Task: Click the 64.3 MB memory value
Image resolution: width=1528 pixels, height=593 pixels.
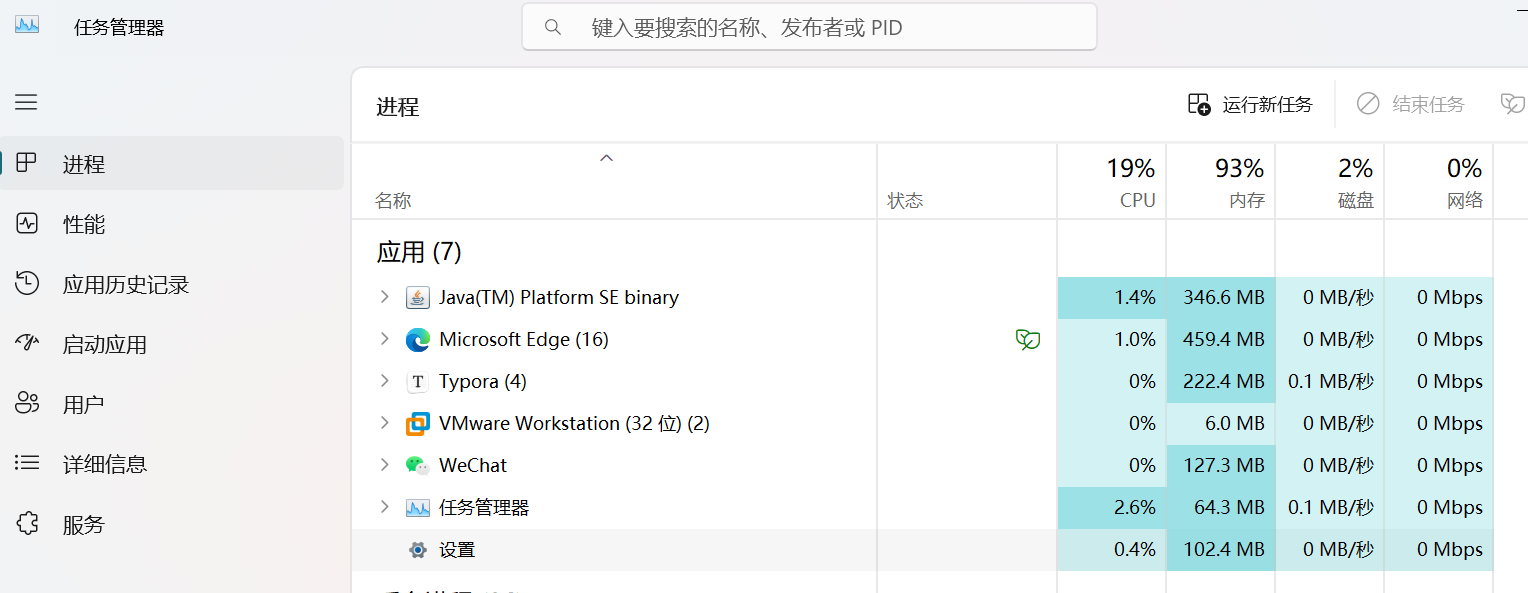Action: [x=1229, y=507]
